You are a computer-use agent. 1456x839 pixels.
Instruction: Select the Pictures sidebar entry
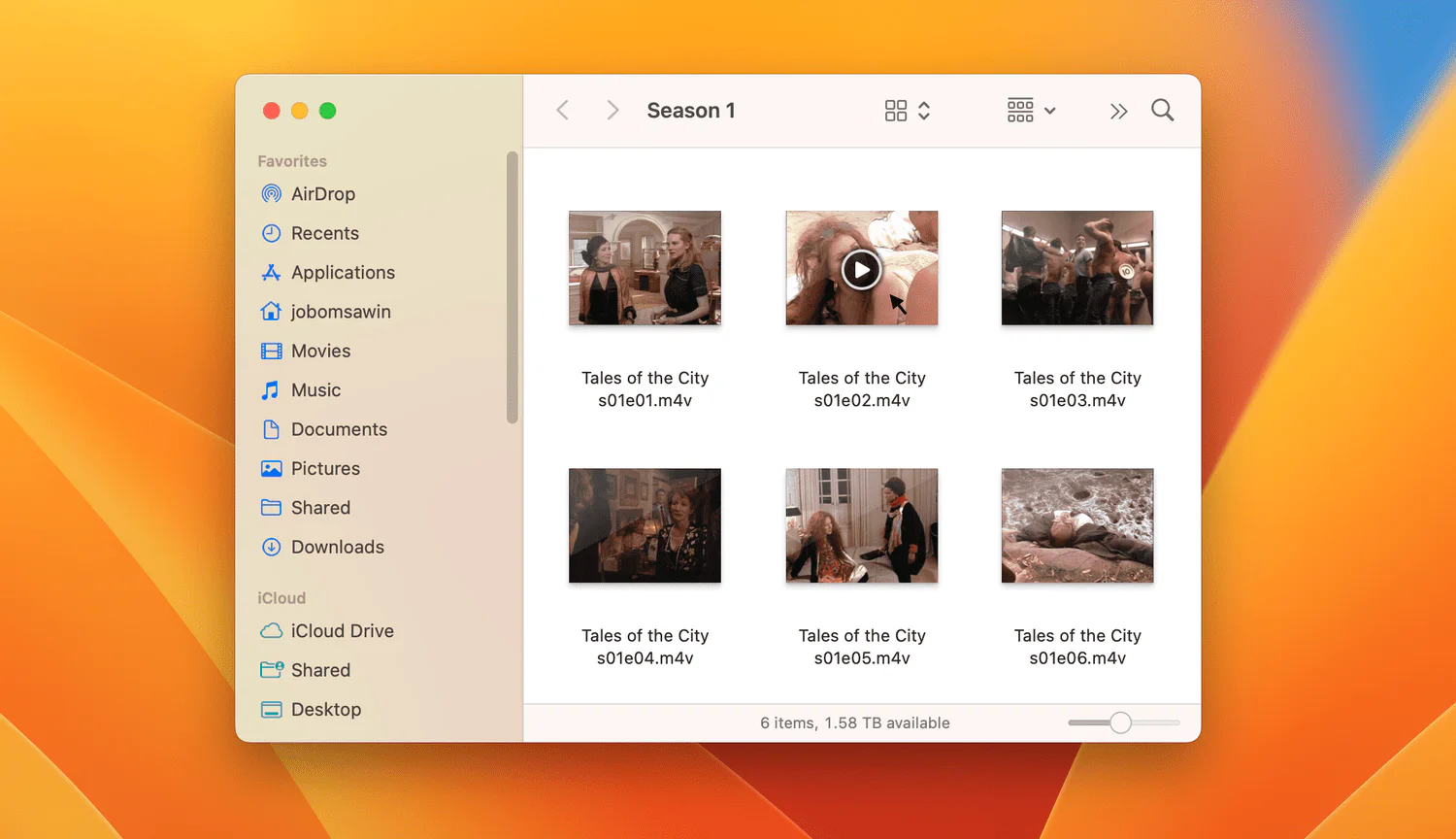pyautogui.click(x=325, y=469)
